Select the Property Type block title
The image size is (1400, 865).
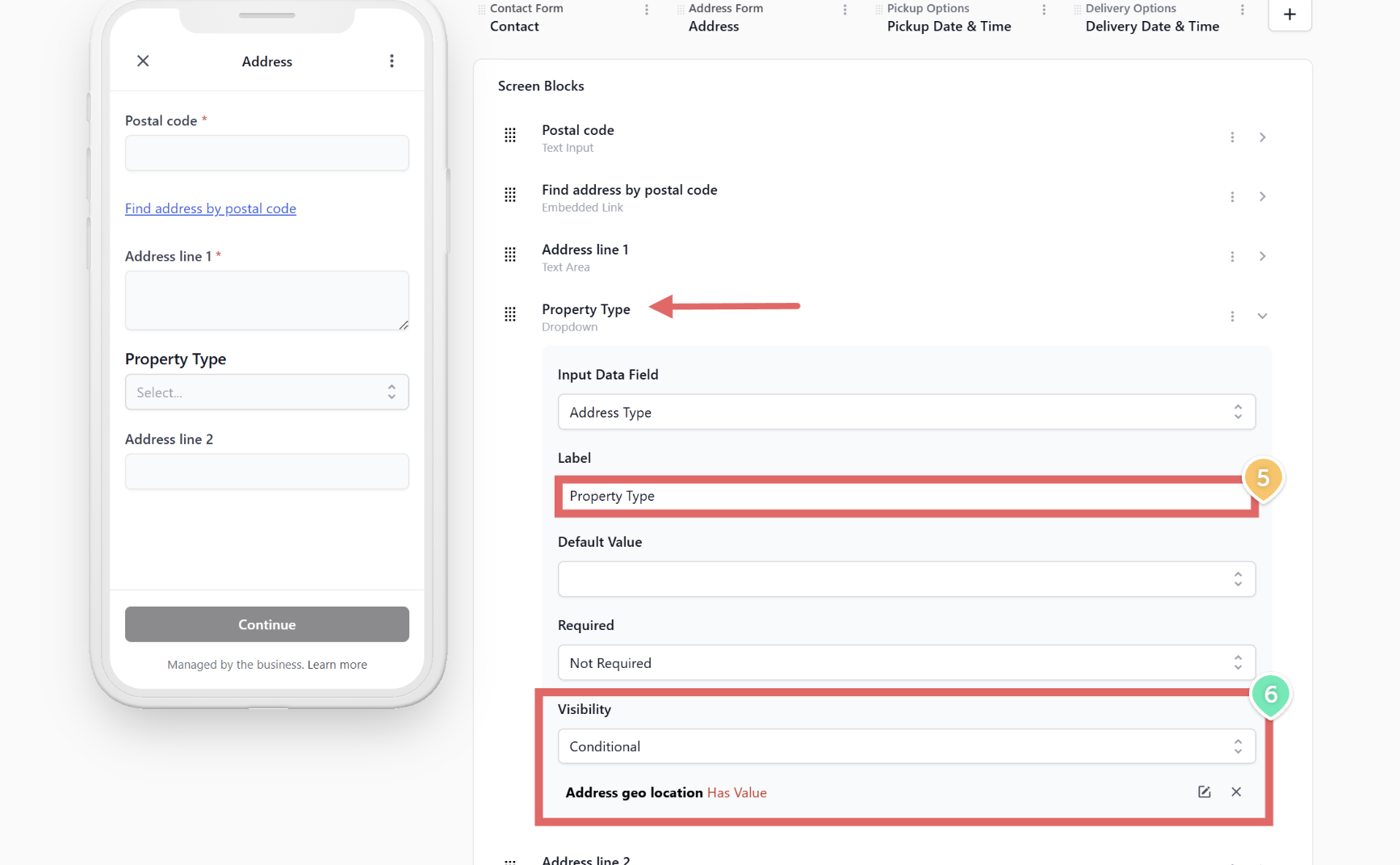click(x=586, y=309)
